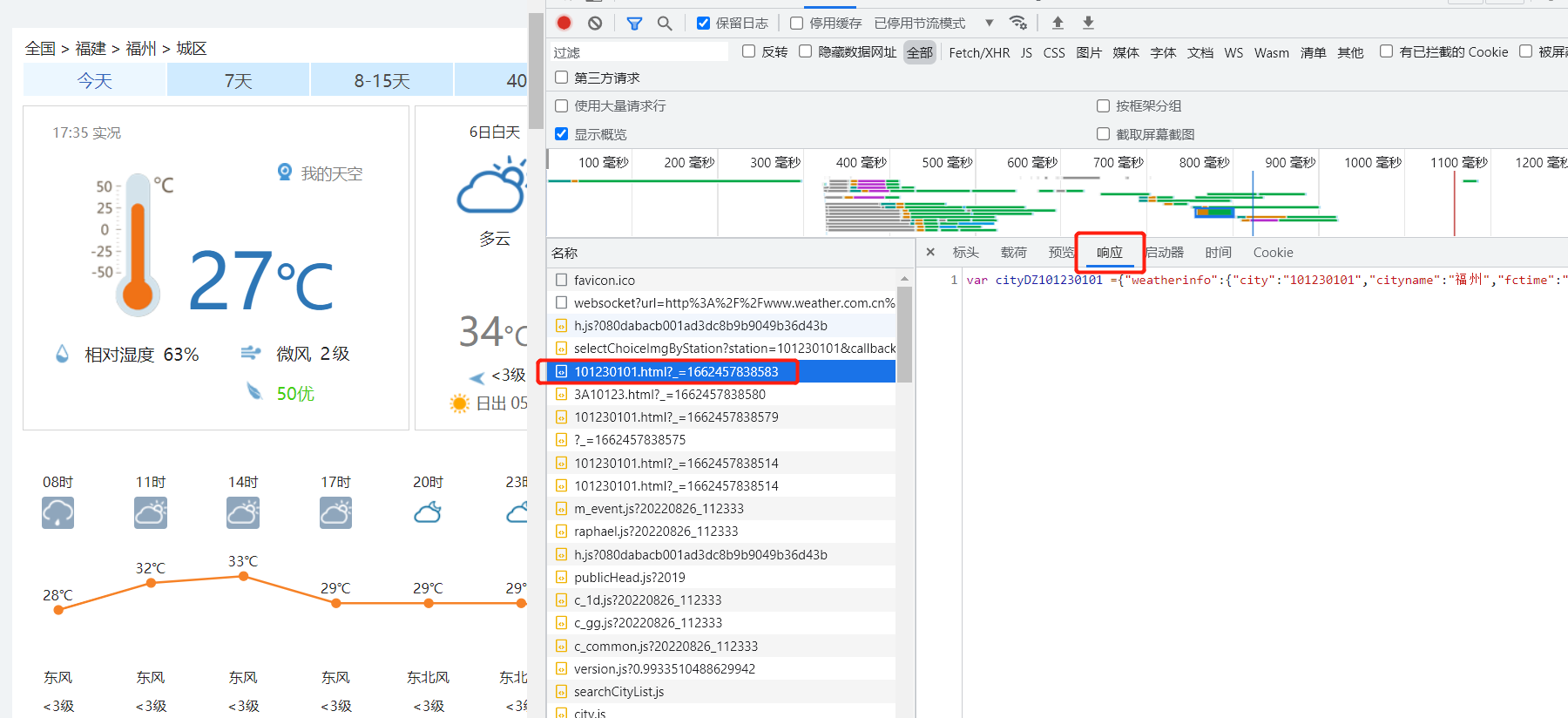Check the 反转 filter option
This screenshot has width=1568, height=718.
[x=748, y=51]
